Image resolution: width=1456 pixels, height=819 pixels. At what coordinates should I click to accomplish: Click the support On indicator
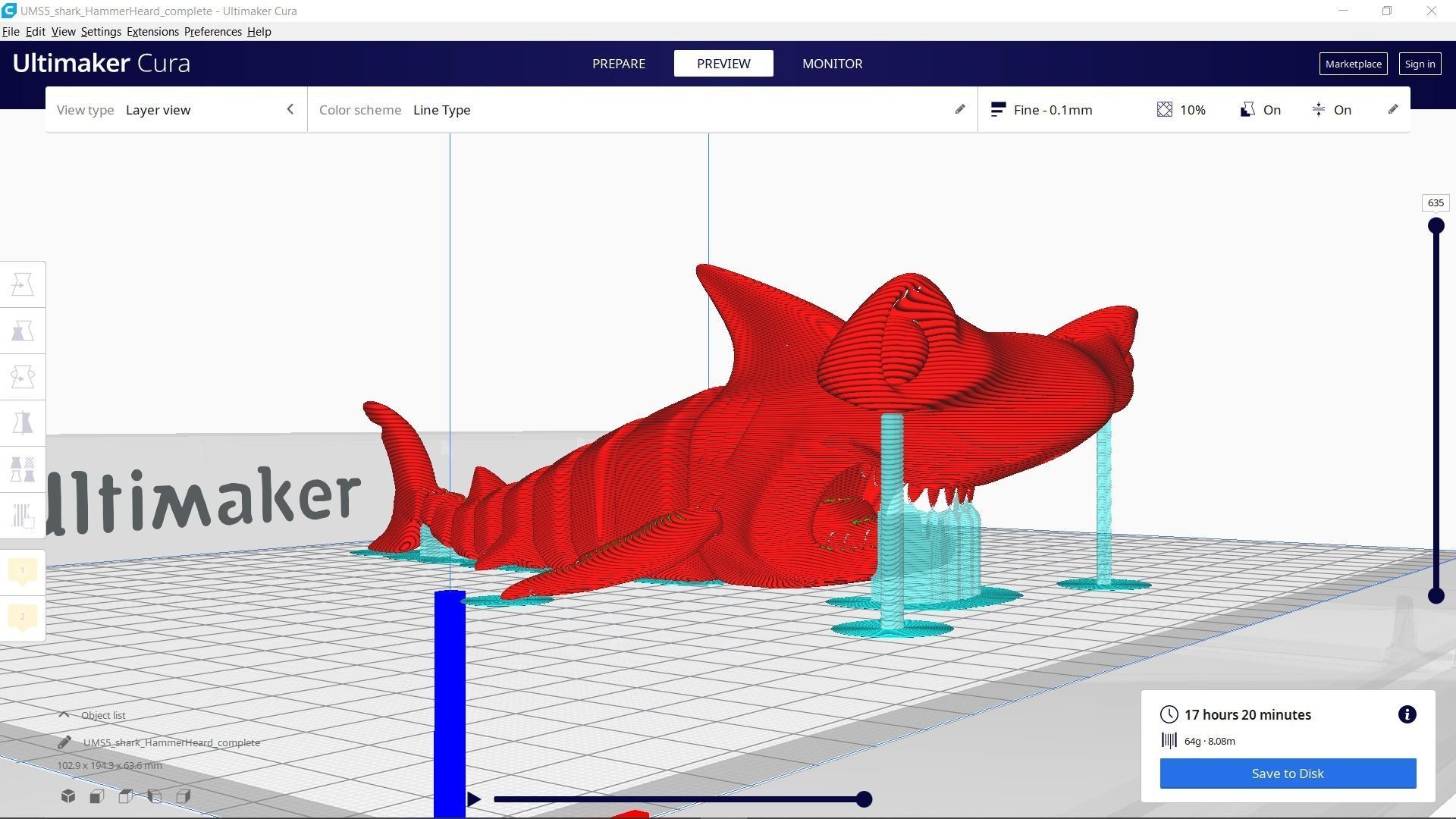click(1260, 110)
